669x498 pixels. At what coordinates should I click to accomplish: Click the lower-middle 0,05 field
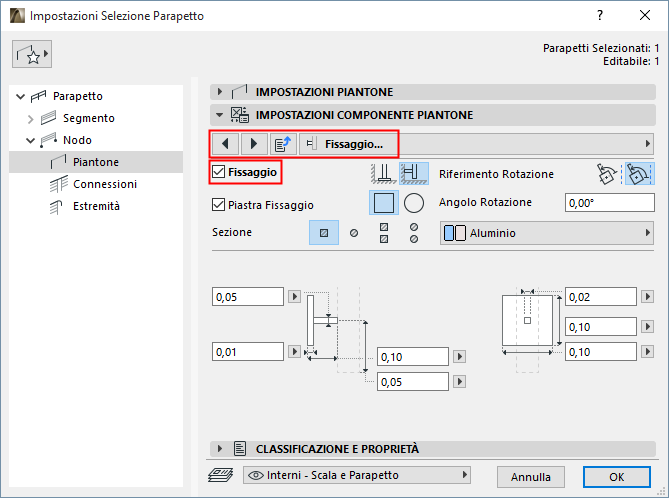click(413, 382)
